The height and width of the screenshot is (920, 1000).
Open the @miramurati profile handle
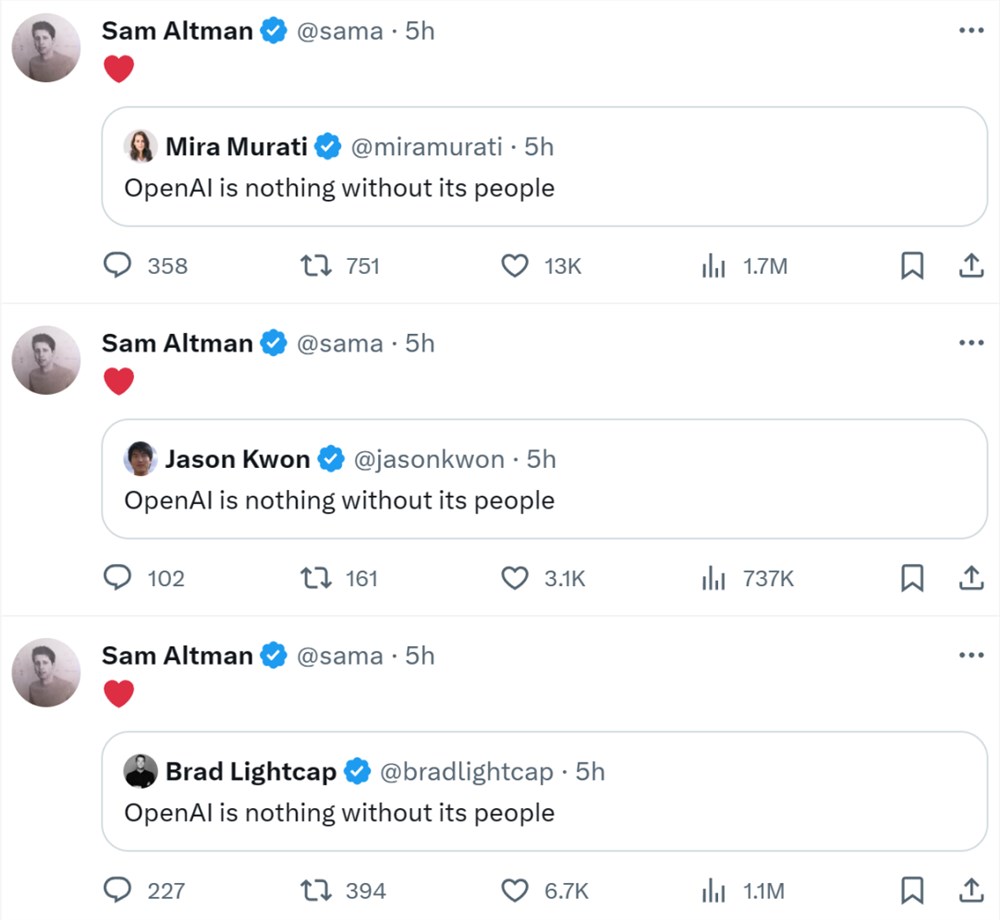[426, 147]
